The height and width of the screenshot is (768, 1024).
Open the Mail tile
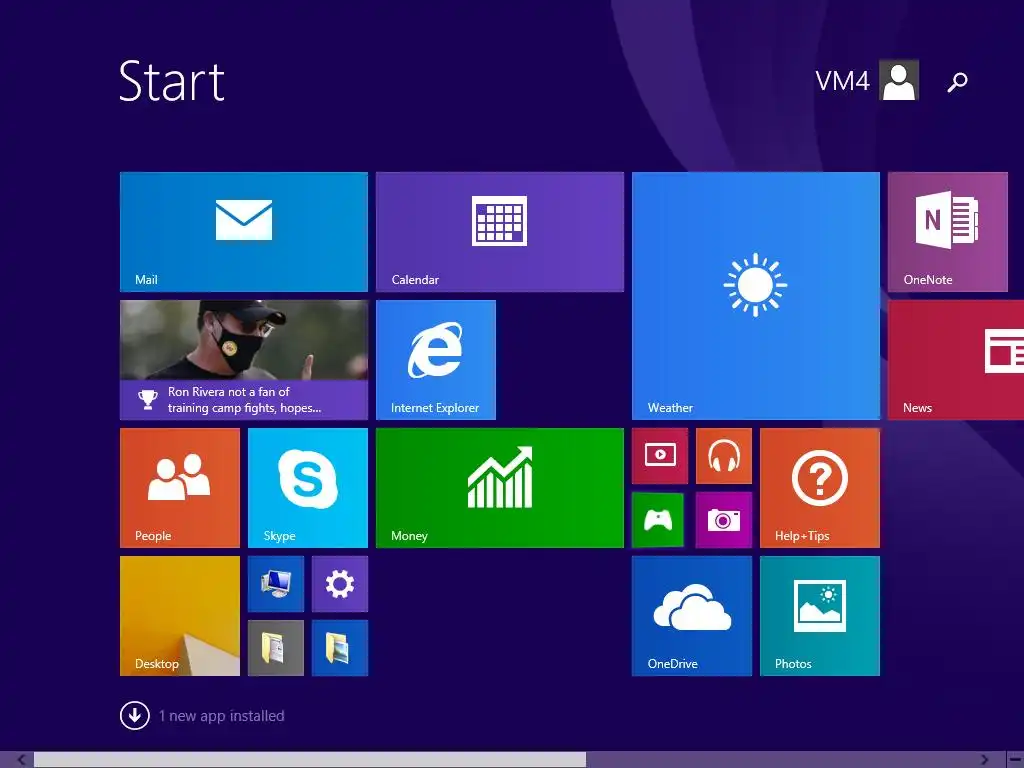[x=244, y=232]
